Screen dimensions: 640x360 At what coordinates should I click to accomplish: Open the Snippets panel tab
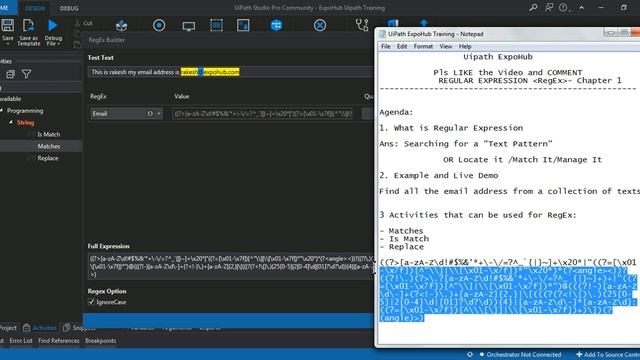point(79,328)
